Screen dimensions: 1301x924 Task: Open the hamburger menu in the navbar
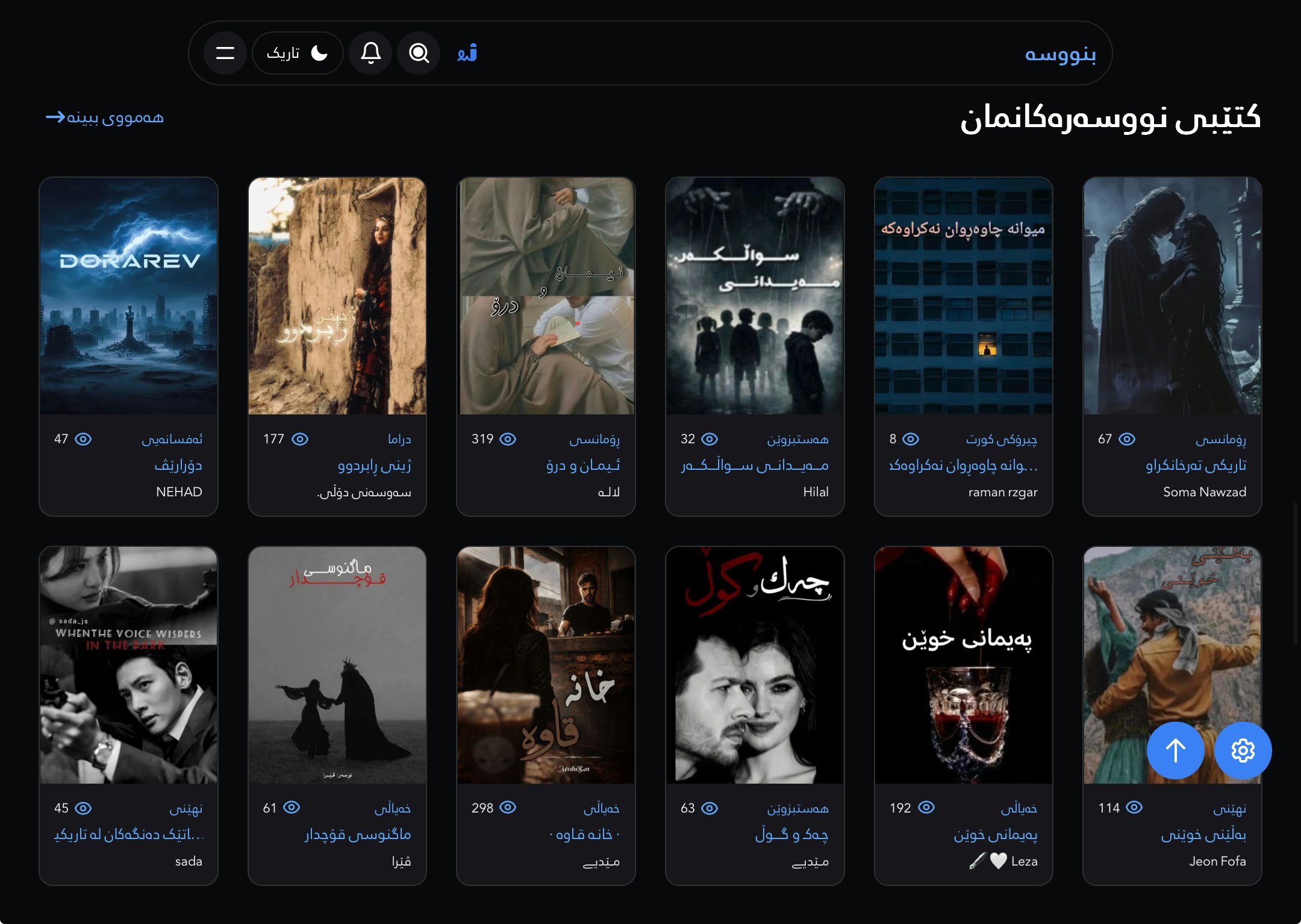[x=225, y=53]
